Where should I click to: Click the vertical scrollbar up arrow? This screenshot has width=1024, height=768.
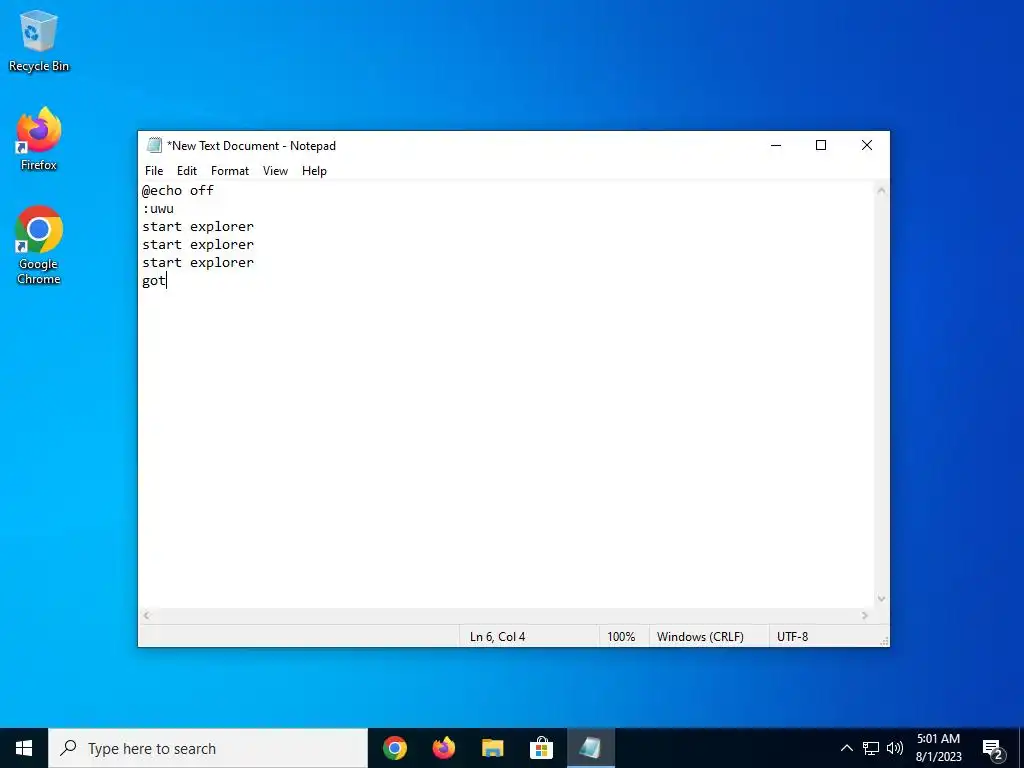(881, 191)
